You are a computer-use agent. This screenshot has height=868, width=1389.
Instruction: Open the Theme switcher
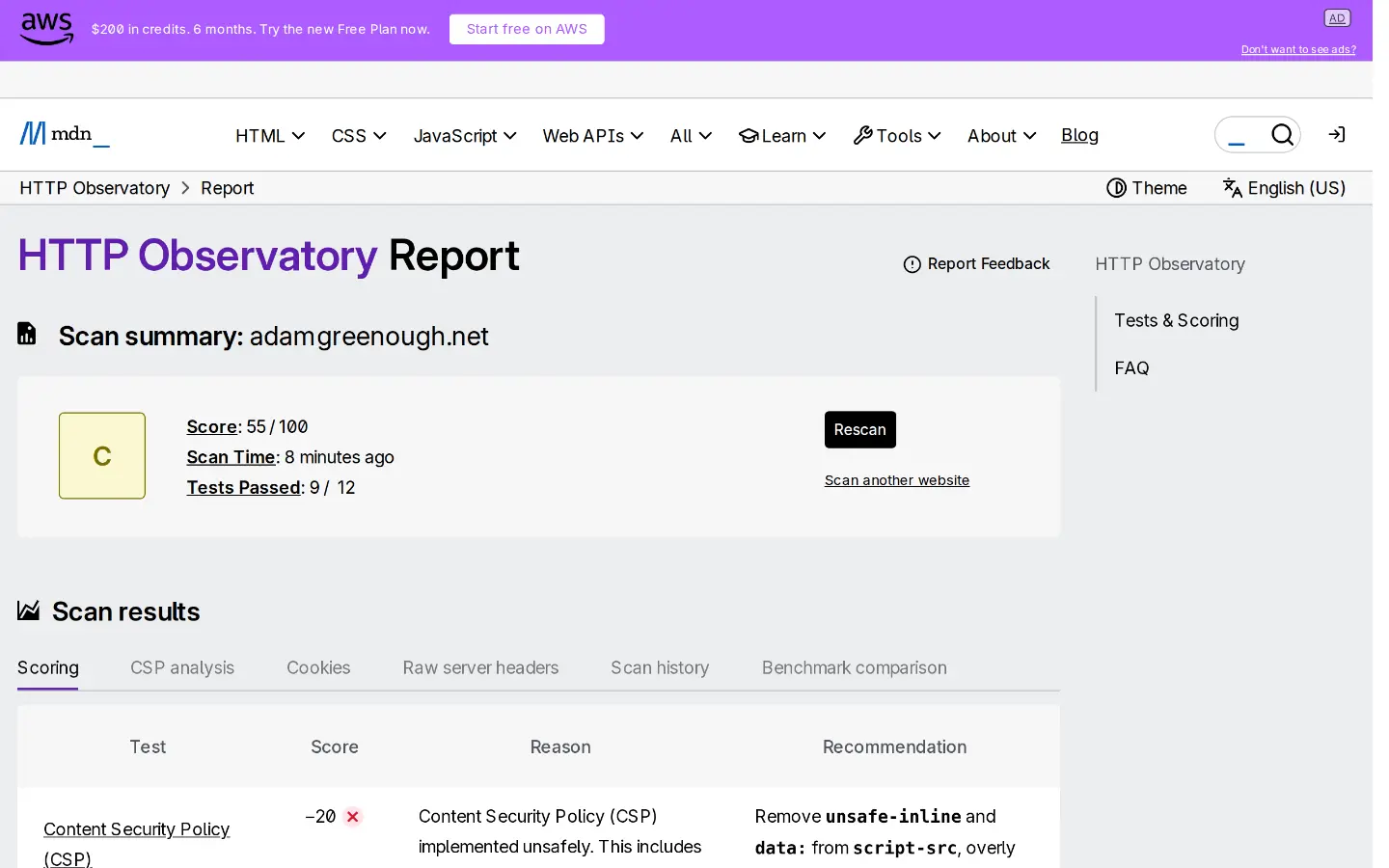[x=1147, y=188]
